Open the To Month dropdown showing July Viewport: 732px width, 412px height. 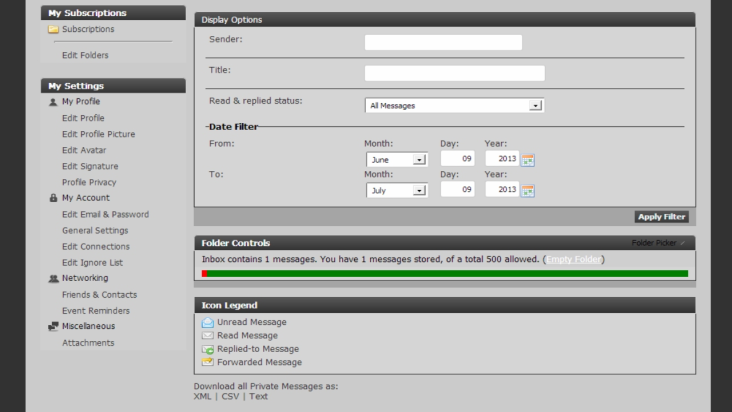pos(397,190)
